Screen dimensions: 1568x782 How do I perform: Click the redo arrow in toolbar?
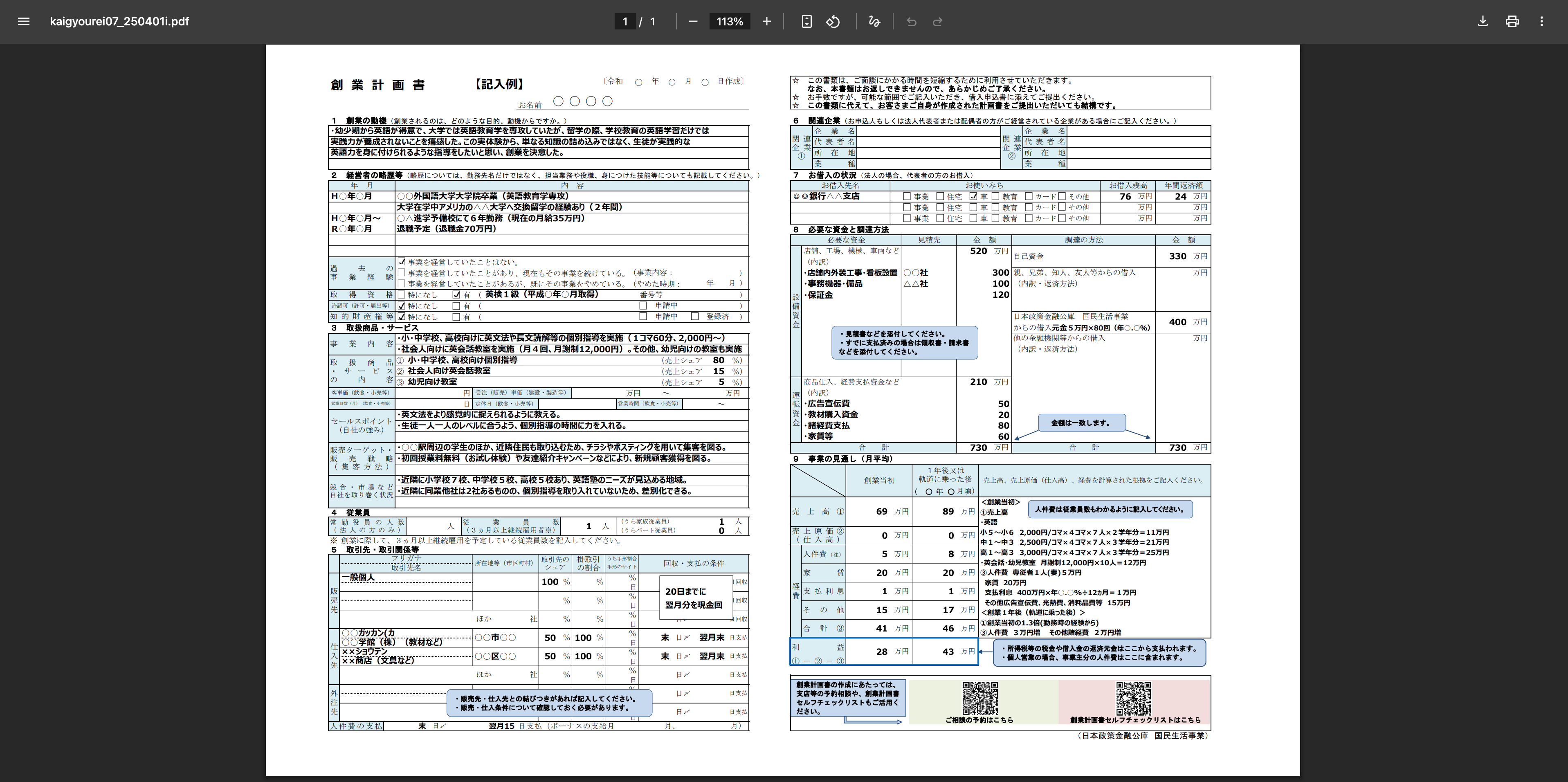[937, 21]
